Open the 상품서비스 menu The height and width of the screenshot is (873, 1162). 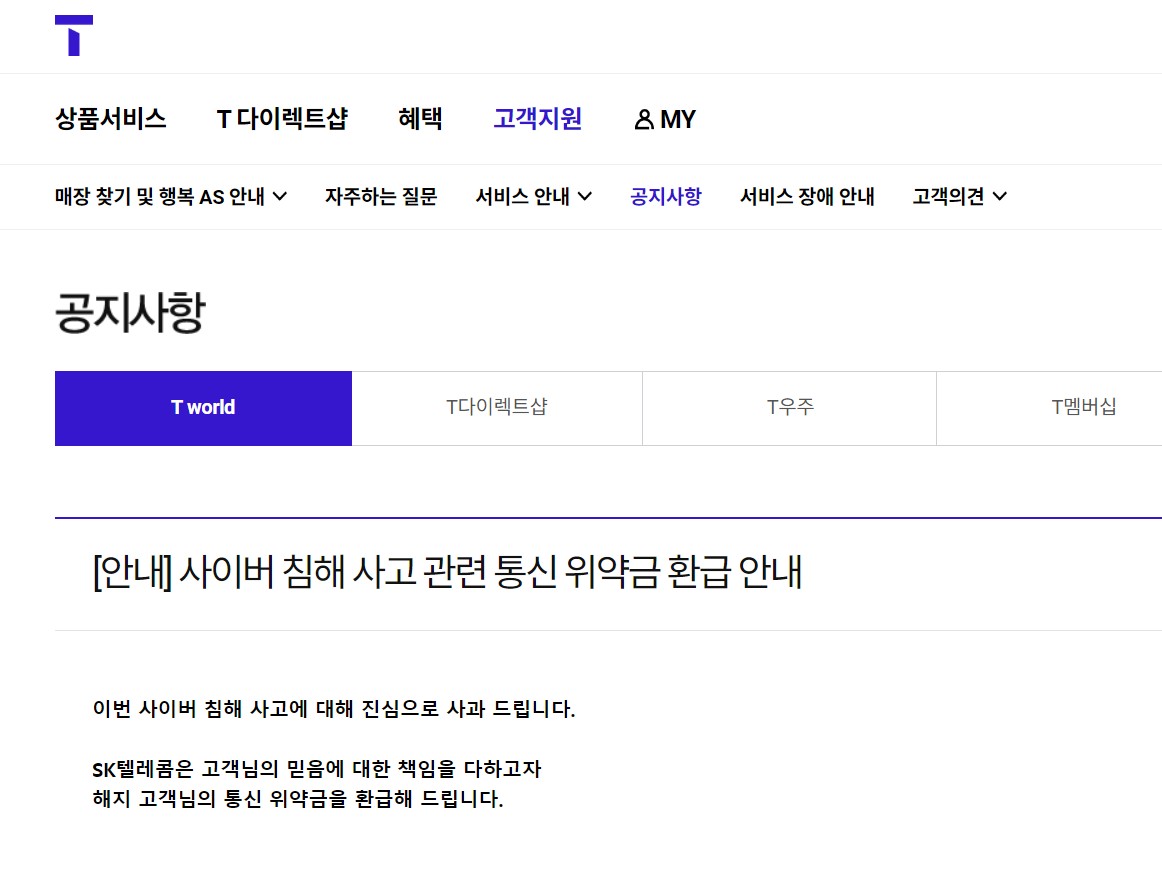coord(111,119)
